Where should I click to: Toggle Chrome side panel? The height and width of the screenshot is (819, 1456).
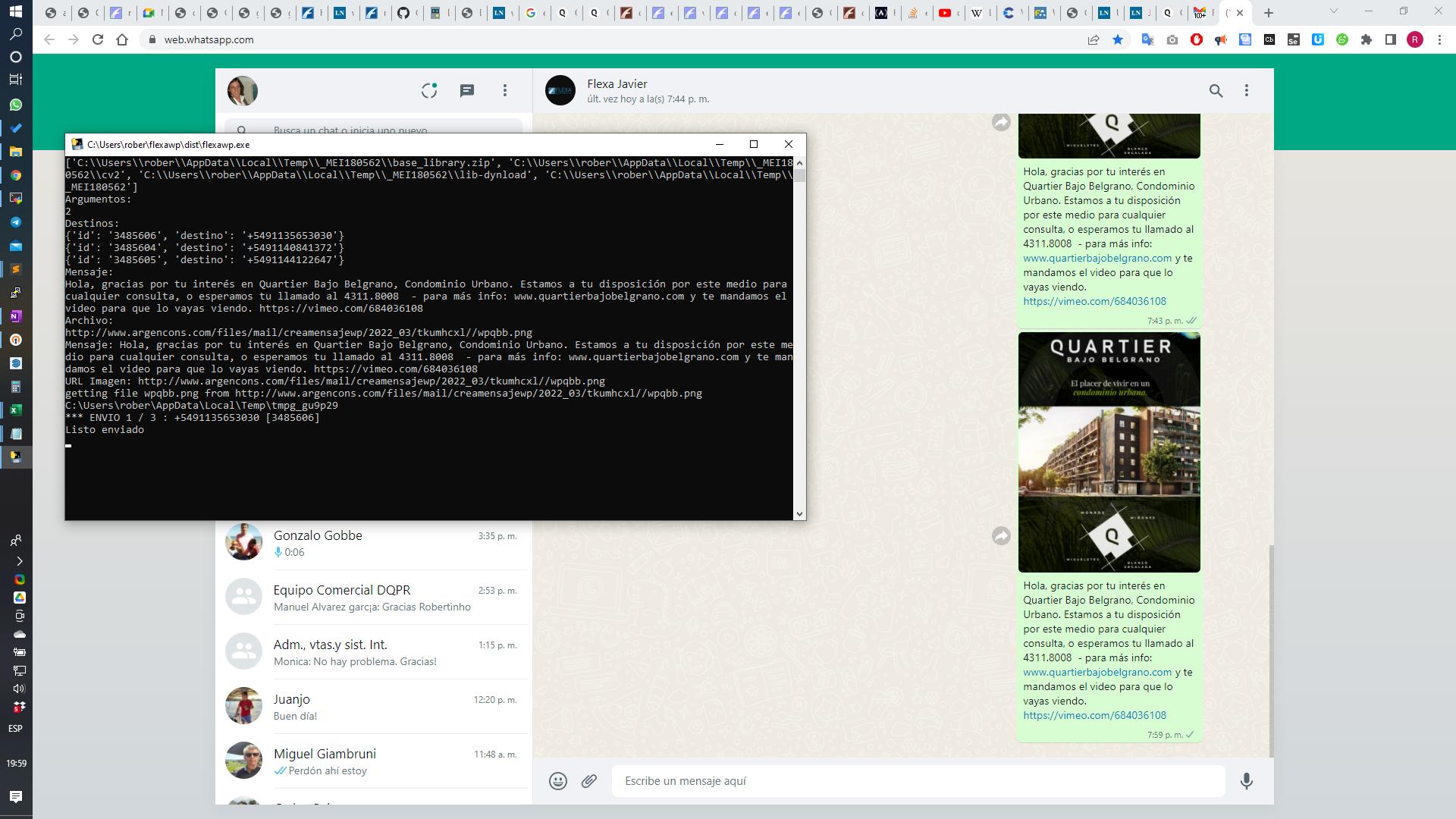click(1391, 40)
